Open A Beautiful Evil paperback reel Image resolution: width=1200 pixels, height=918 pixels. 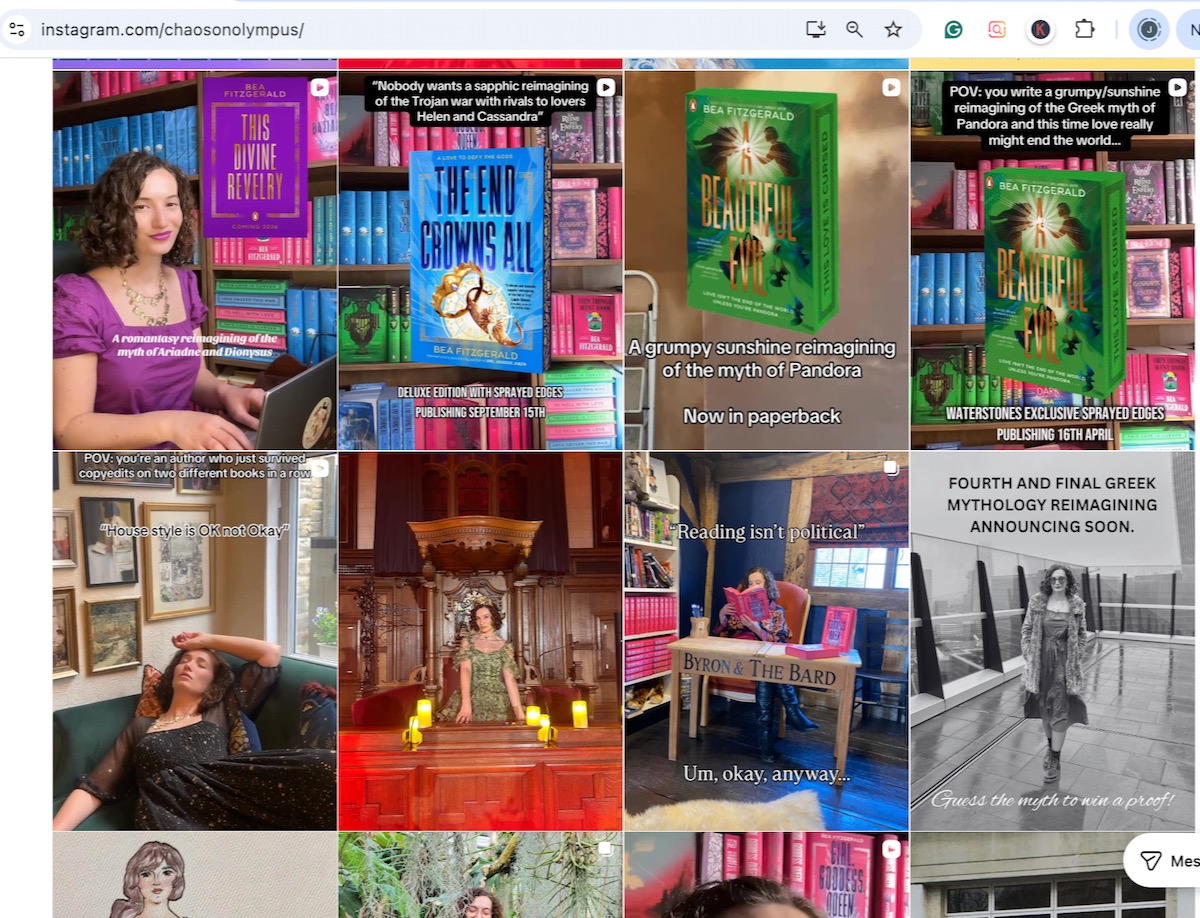point(766,260)
